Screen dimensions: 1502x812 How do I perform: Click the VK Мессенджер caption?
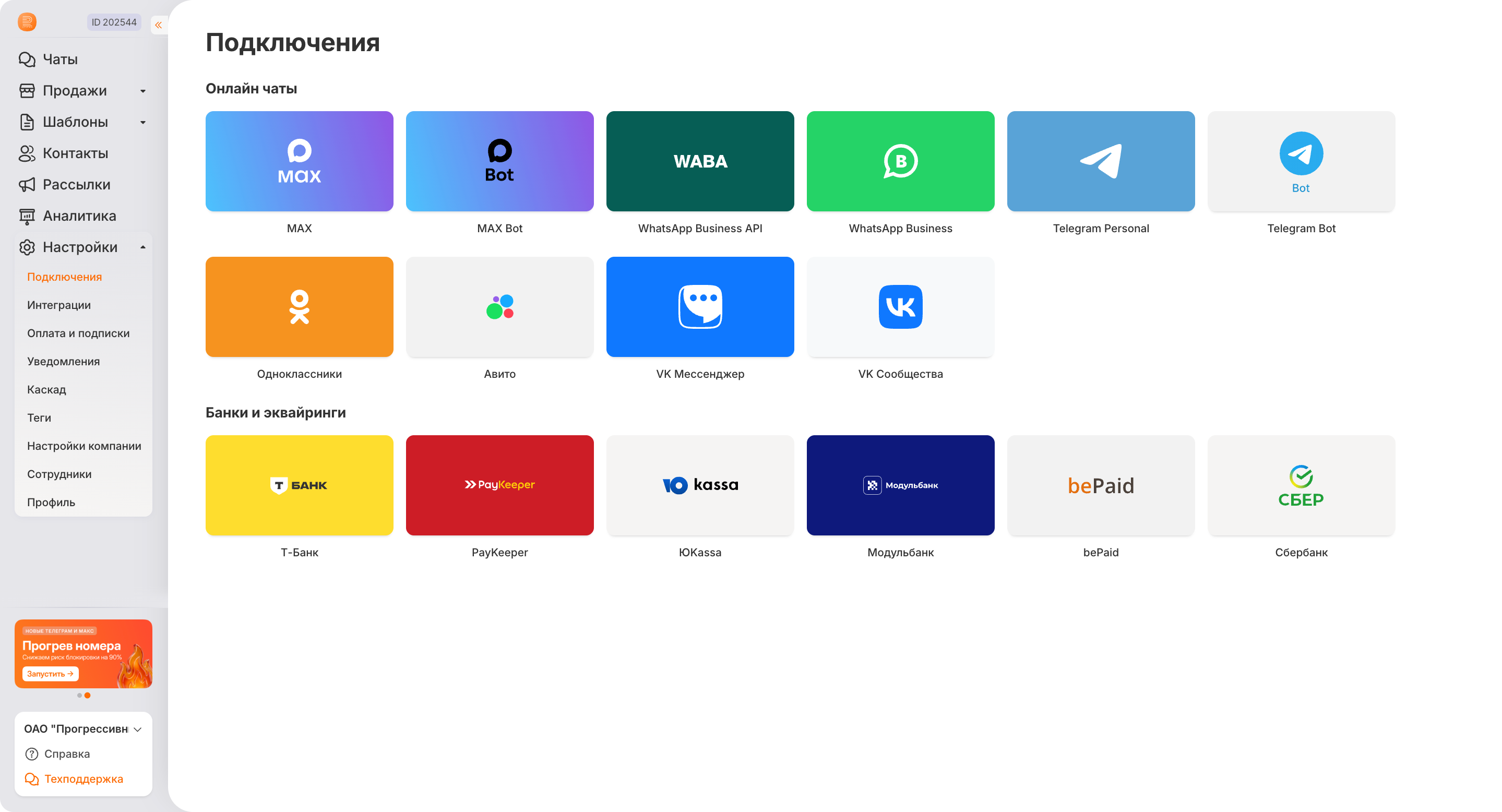(700, 374)
